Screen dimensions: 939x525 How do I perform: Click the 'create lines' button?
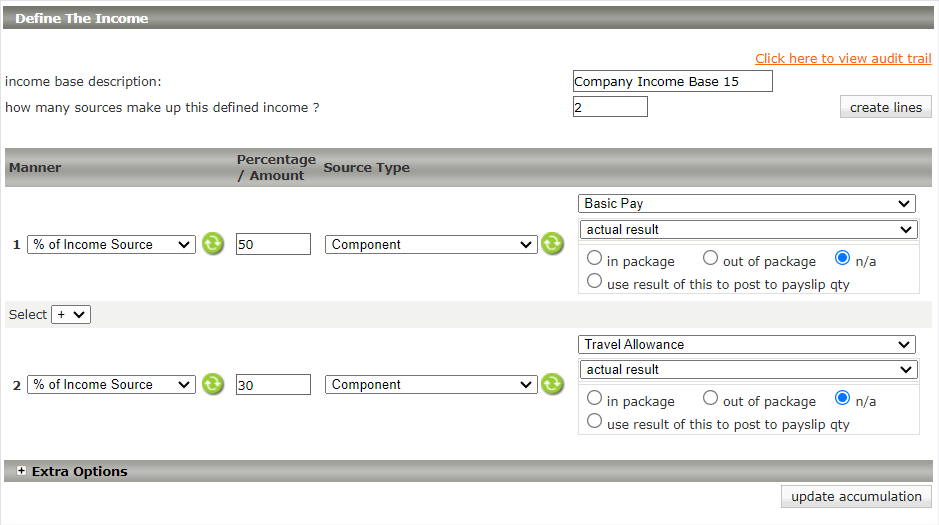pyautogui.click(x=885, y=107)
